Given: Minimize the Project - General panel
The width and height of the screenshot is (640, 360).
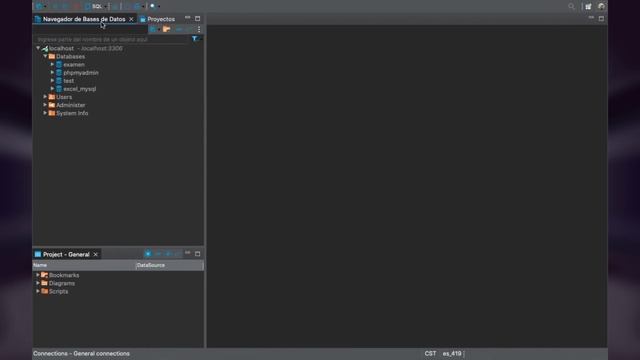Looking at the screenshot, I should (x=187, y=253).
